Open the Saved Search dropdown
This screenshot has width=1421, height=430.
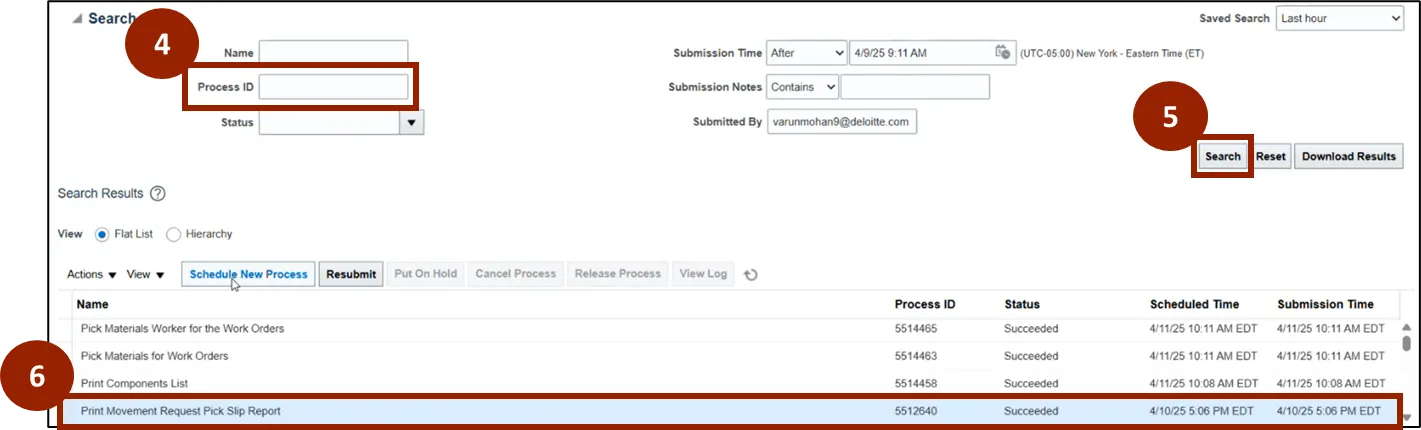pyautogui.click(x=1340, y=19)
